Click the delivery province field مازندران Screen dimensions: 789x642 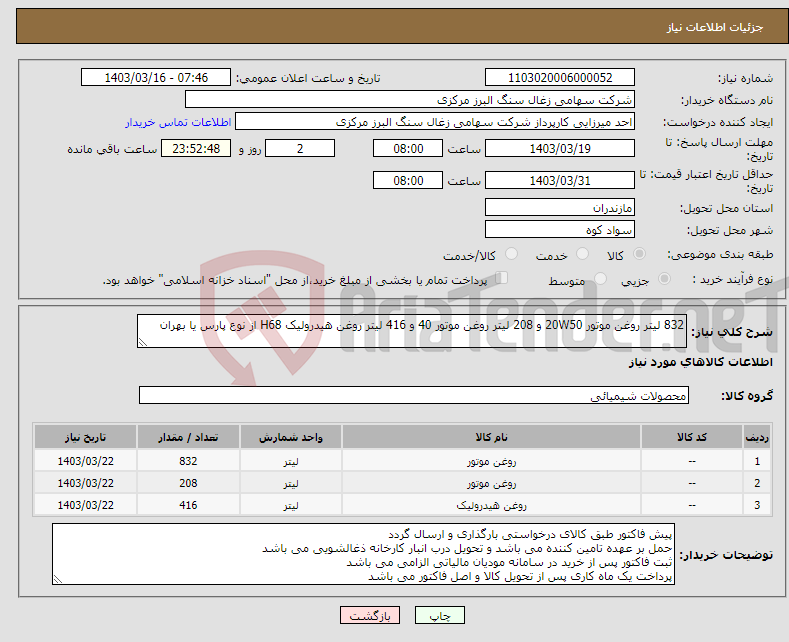560,207
